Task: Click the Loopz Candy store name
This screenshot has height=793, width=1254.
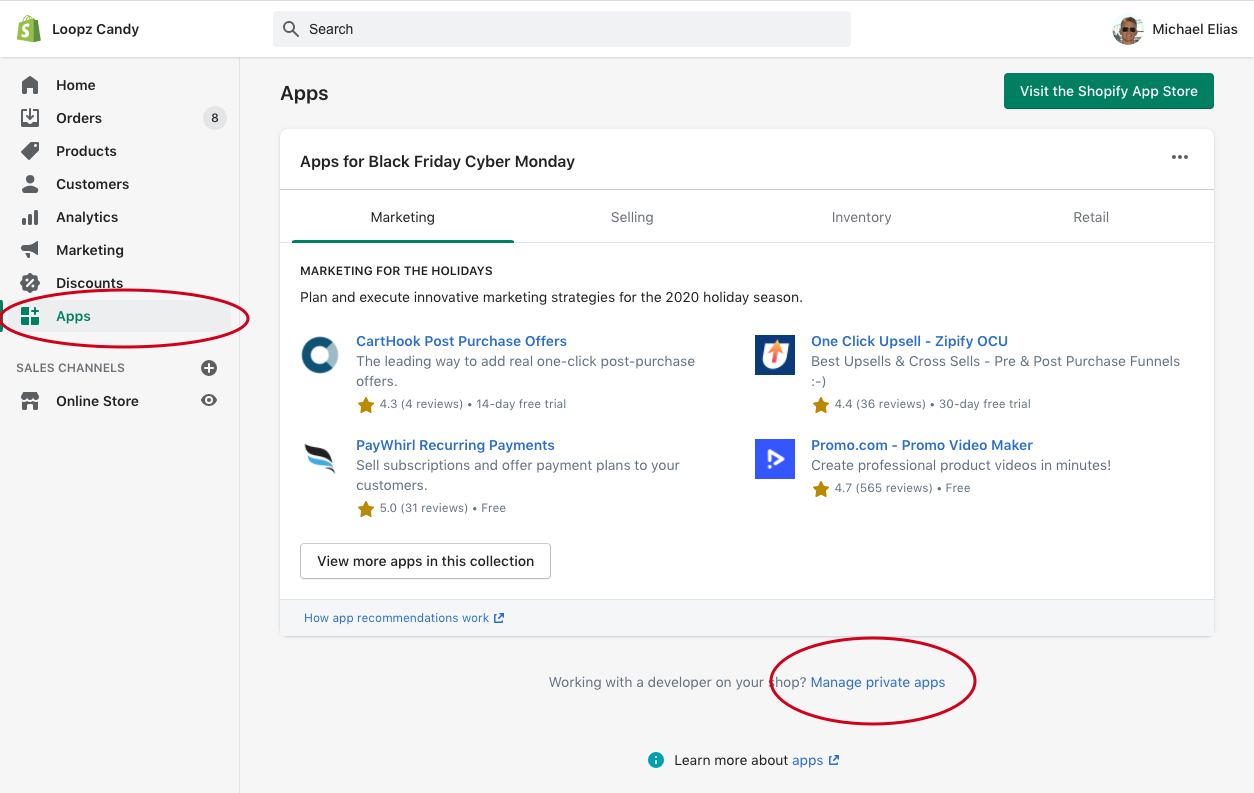Action: [95, 29]
